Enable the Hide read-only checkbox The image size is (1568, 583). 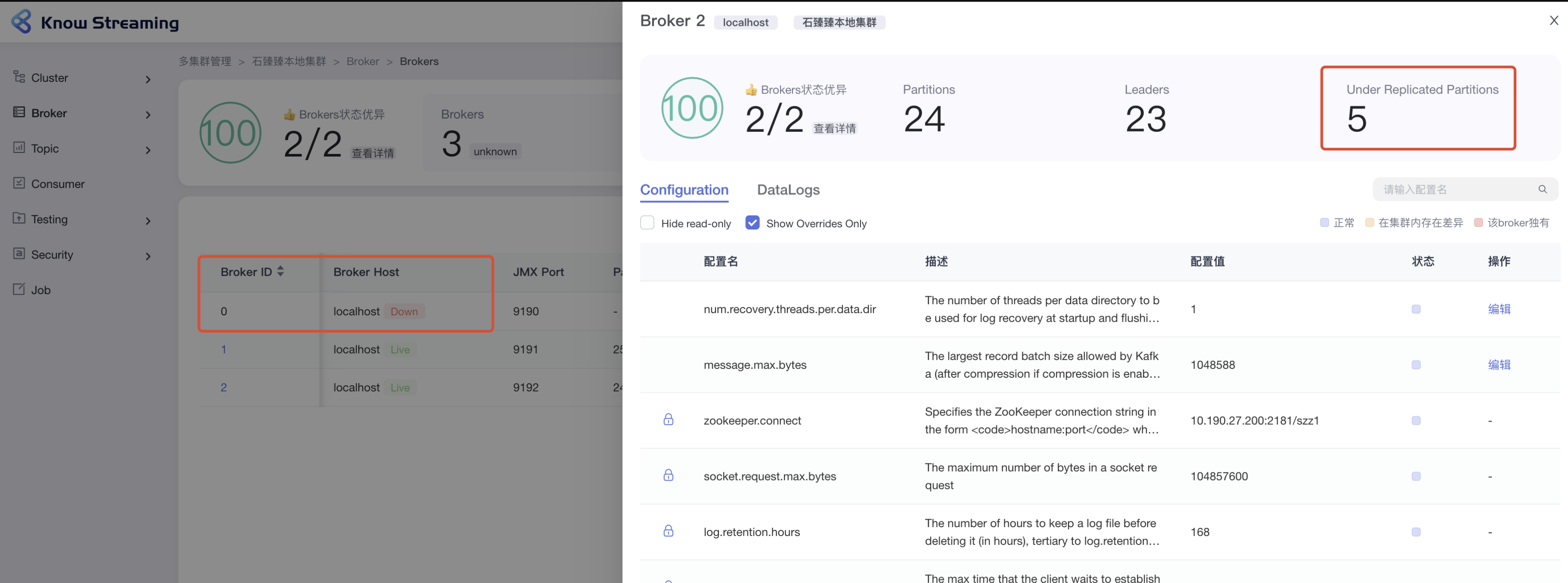click(x=647, y=223)
